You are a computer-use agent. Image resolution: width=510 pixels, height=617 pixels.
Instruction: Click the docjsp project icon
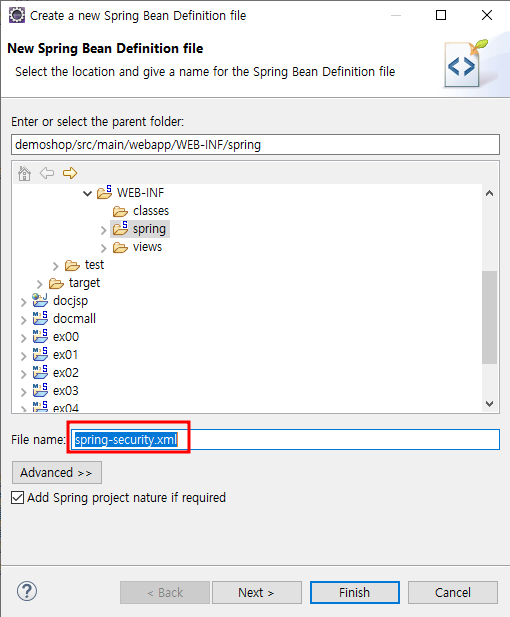40,300
